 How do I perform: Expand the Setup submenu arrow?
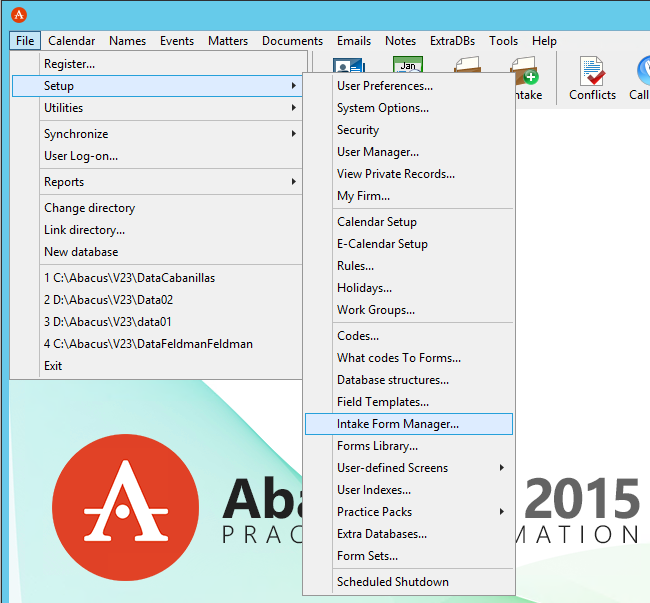293,86
